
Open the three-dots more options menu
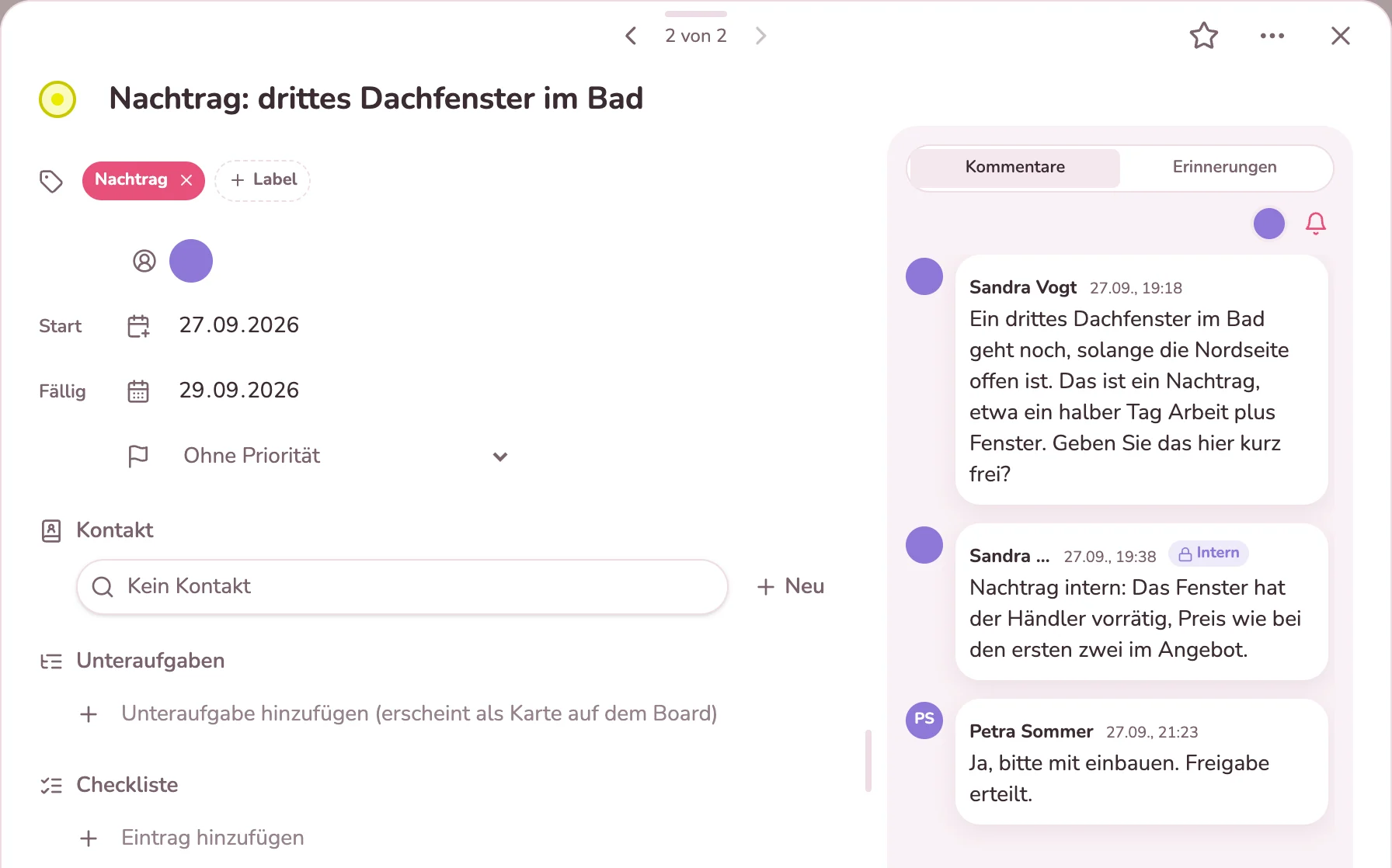1272,36
